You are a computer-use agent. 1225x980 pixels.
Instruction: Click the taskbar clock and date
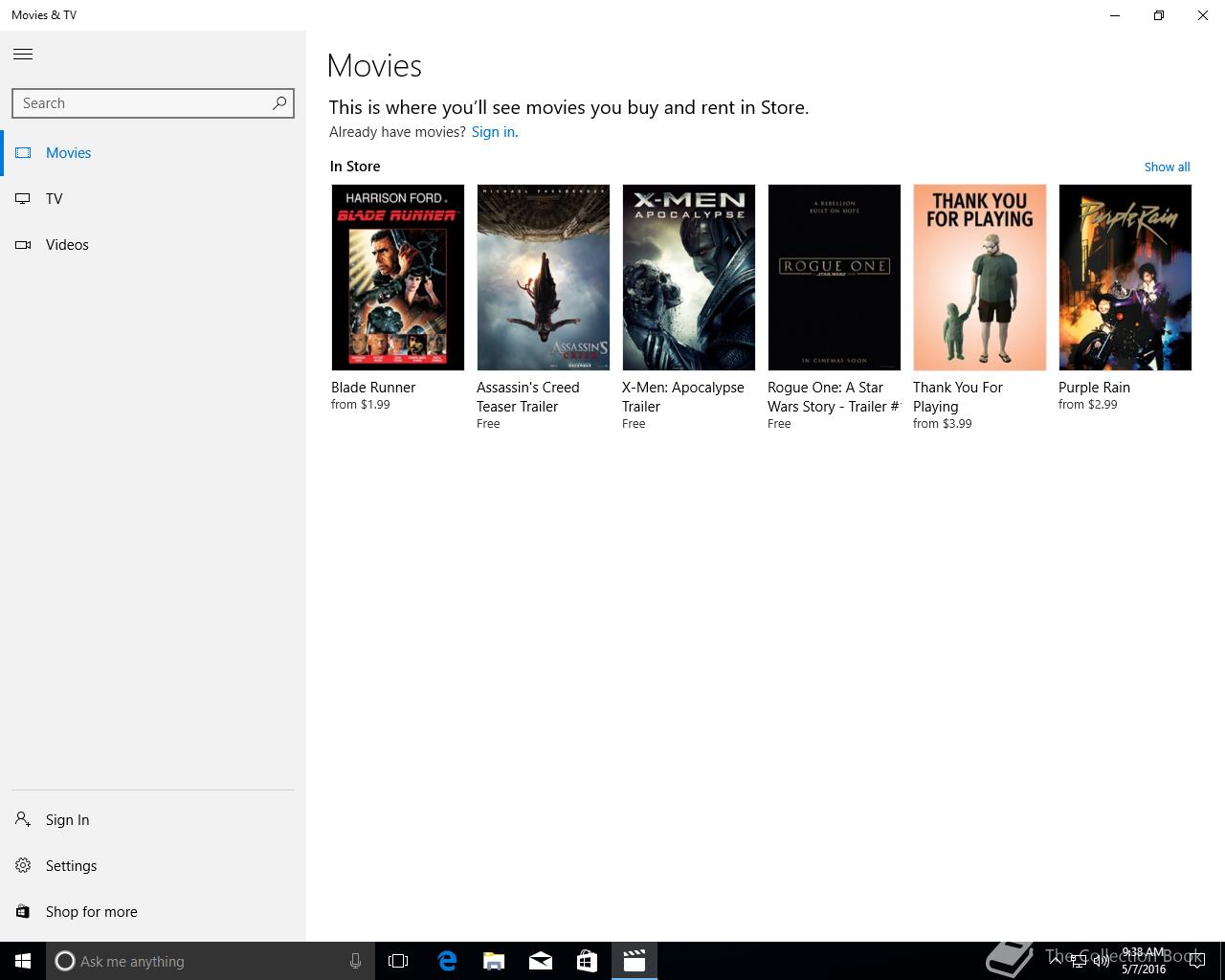point(1144,961)
